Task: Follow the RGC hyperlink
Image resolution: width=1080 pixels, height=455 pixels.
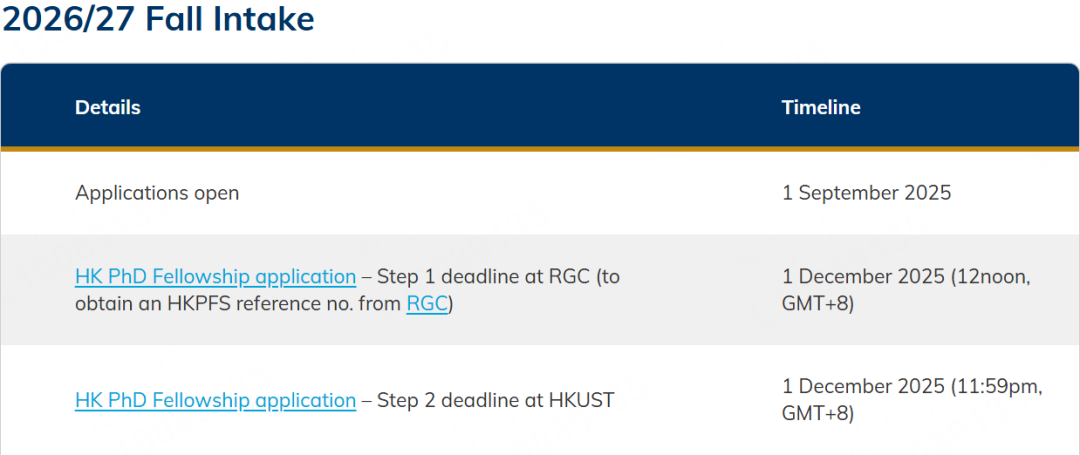Action: [x=427, y=304]
